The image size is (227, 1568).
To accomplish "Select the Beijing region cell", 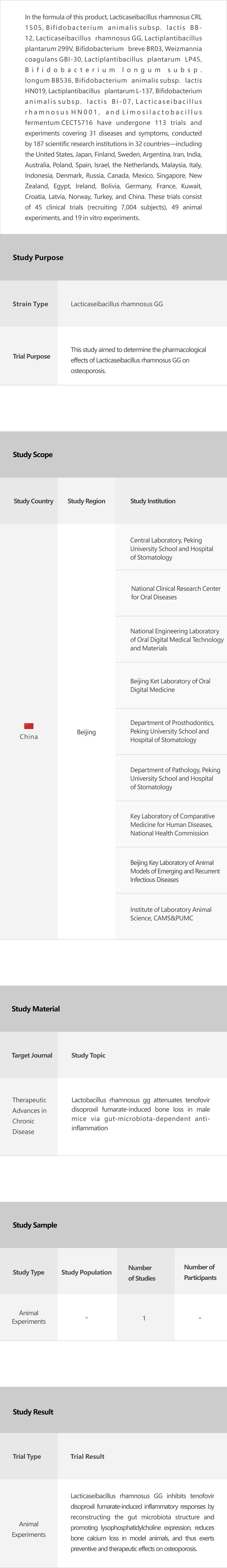I will click(x=87, y=732).
